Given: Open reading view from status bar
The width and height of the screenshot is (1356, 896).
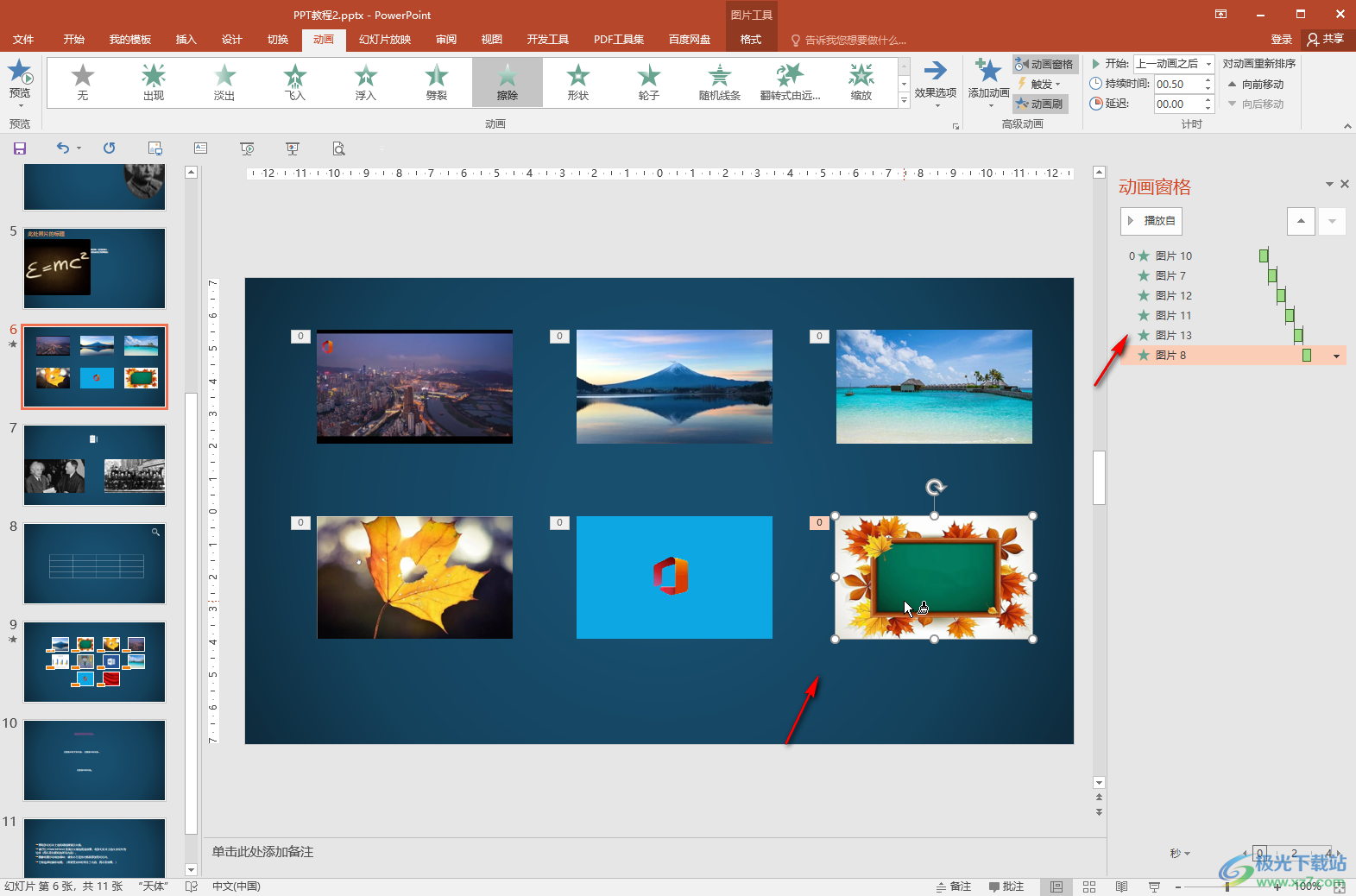Looking at the screenshot, I should (x=1121, y=887).
